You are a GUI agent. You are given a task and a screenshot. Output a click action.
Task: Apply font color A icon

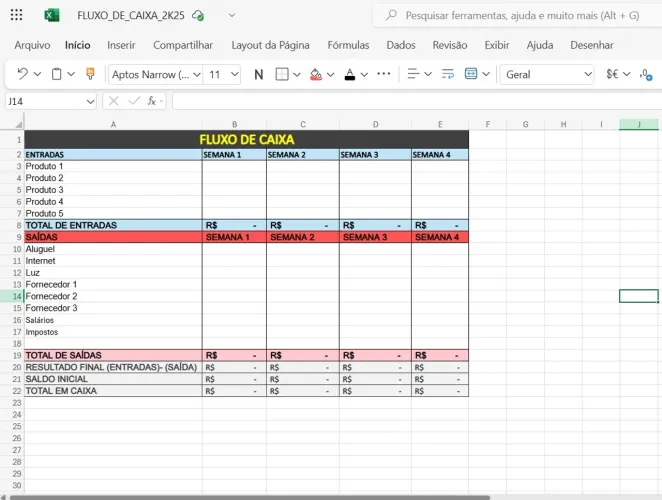tap(350, 74)
